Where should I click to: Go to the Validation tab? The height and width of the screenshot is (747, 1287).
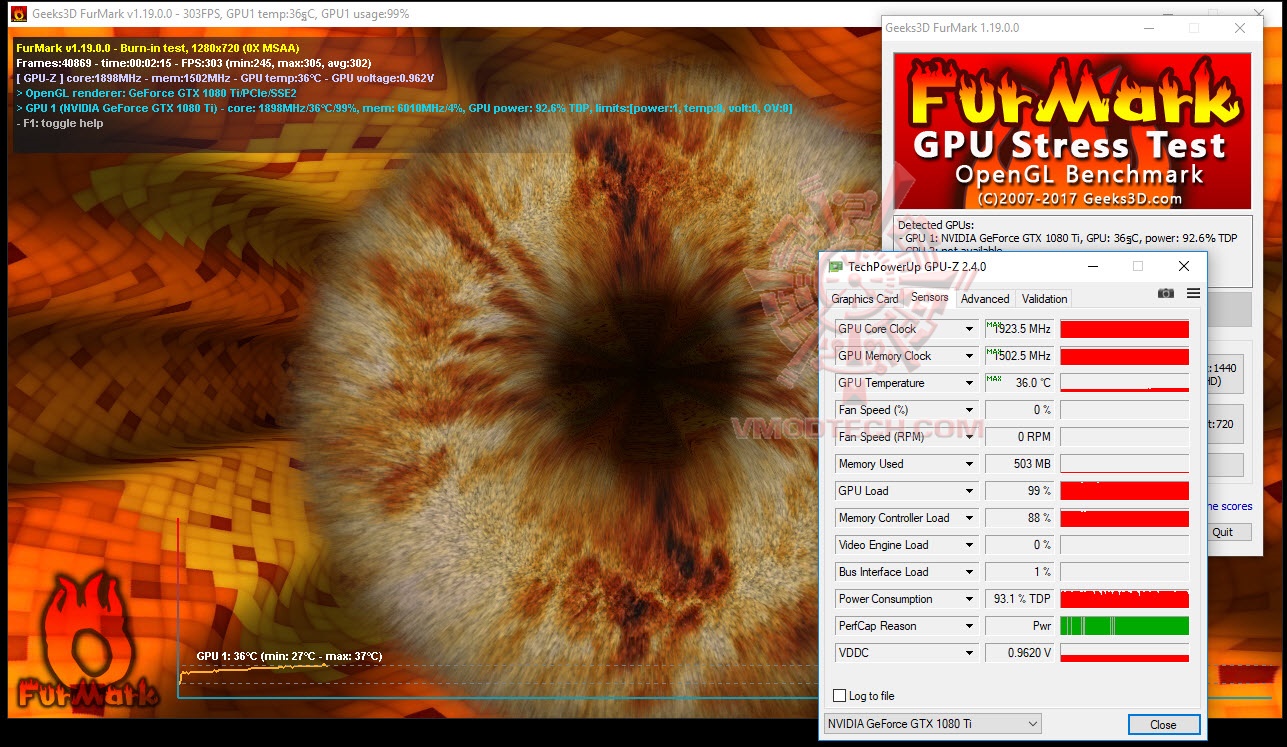pos(1044,299)
